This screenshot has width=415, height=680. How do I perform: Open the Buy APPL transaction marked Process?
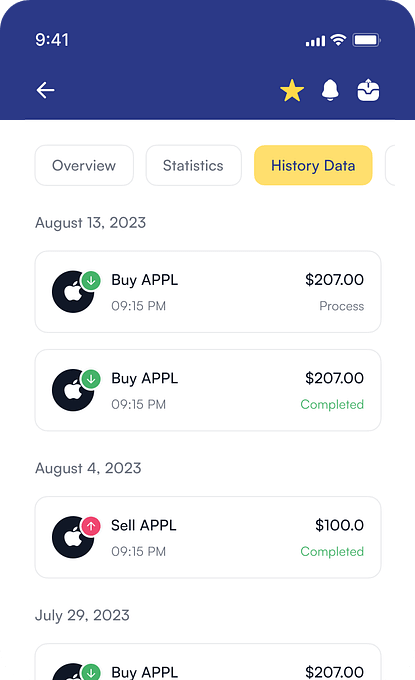tap(208, 292)
